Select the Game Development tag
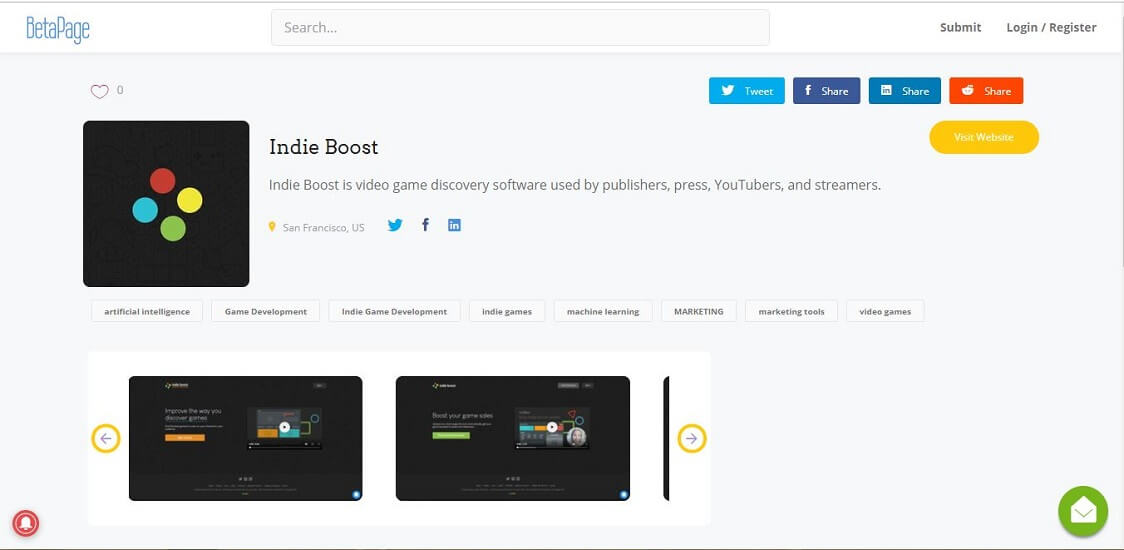 coord(265,311)
